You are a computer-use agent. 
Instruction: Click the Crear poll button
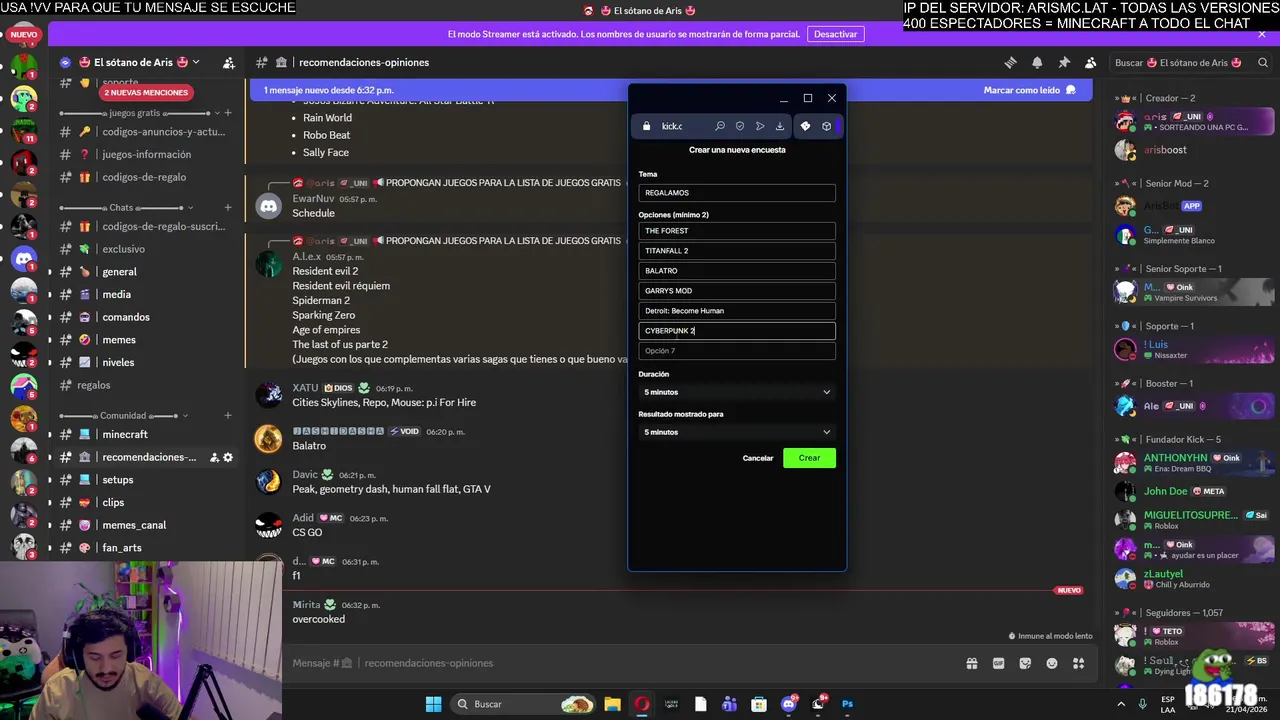[x=809, y=458]
